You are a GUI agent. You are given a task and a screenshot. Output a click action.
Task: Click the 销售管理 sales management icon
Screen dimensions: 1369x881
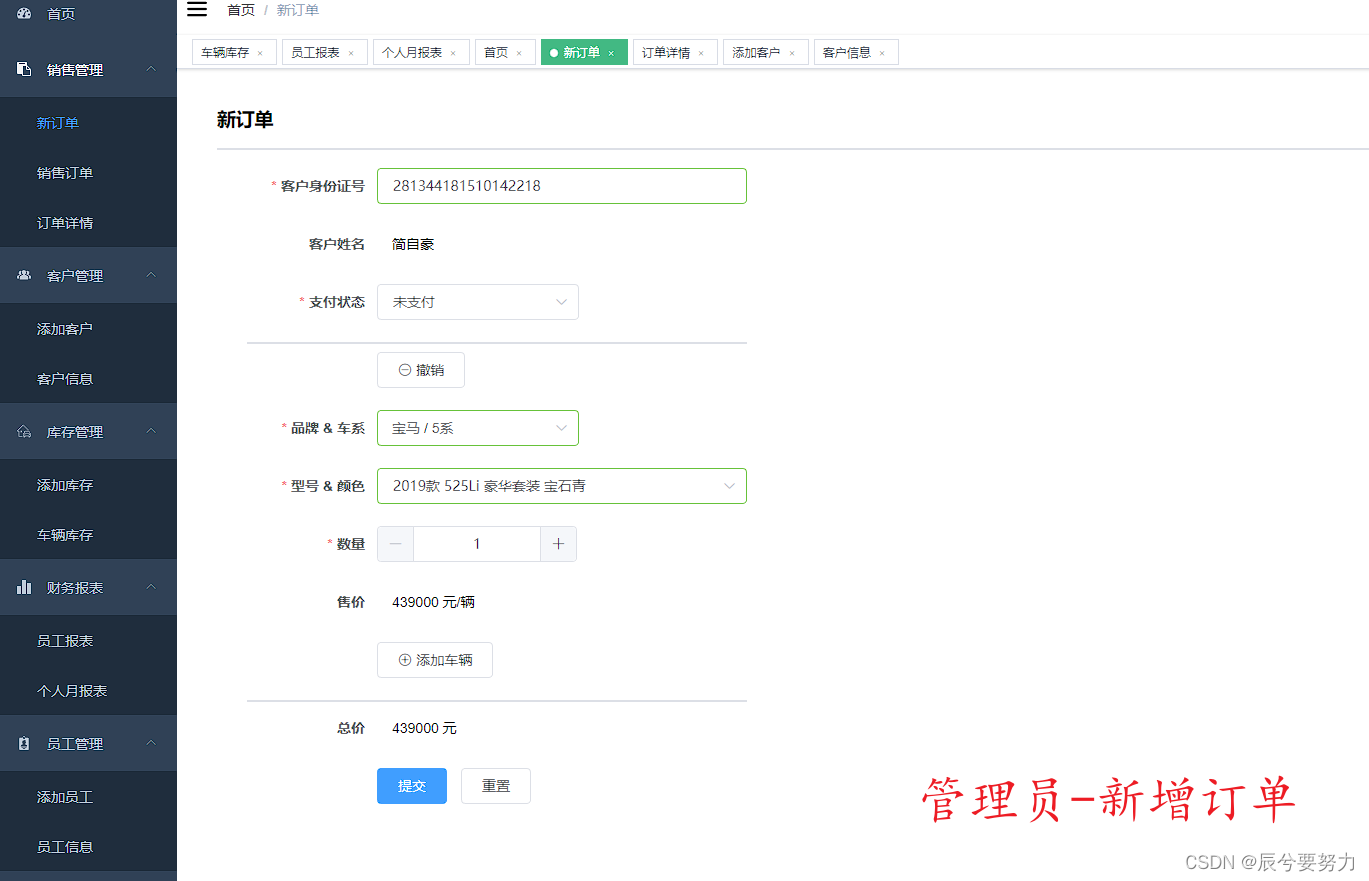coord(23,69)
